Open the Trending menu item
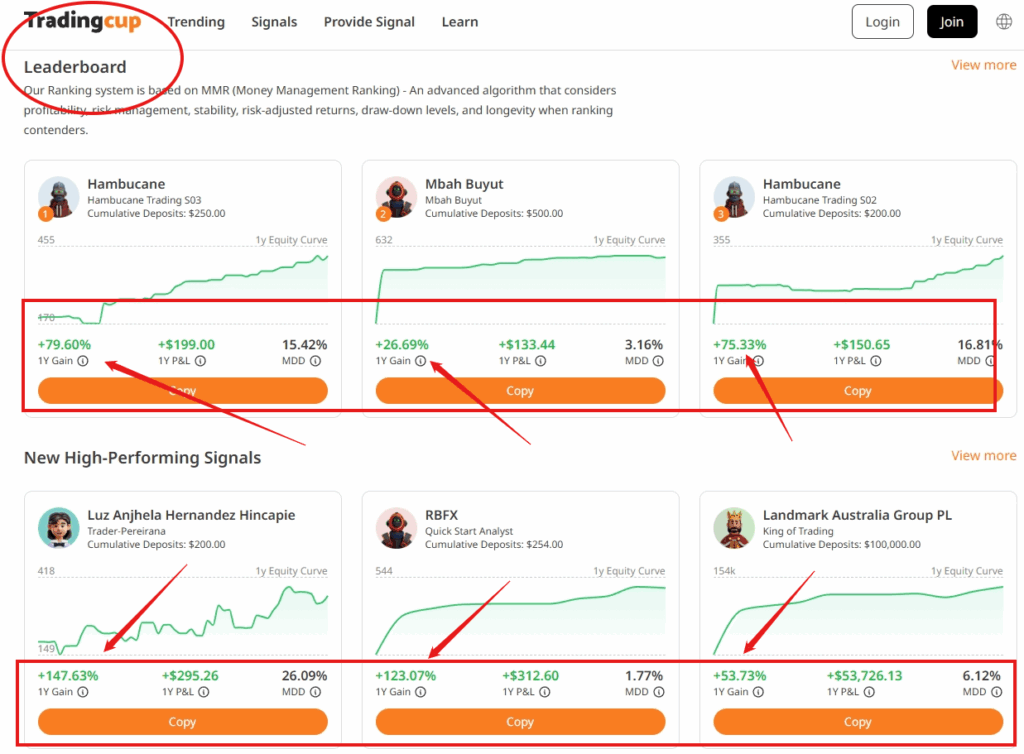 [196, 22]
